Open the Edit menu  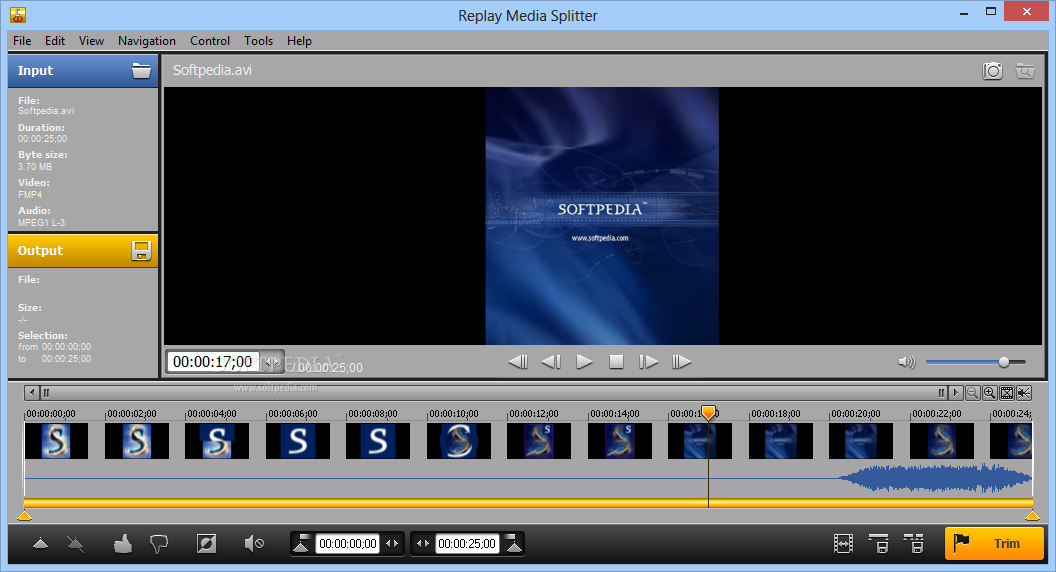coord(55,40)
